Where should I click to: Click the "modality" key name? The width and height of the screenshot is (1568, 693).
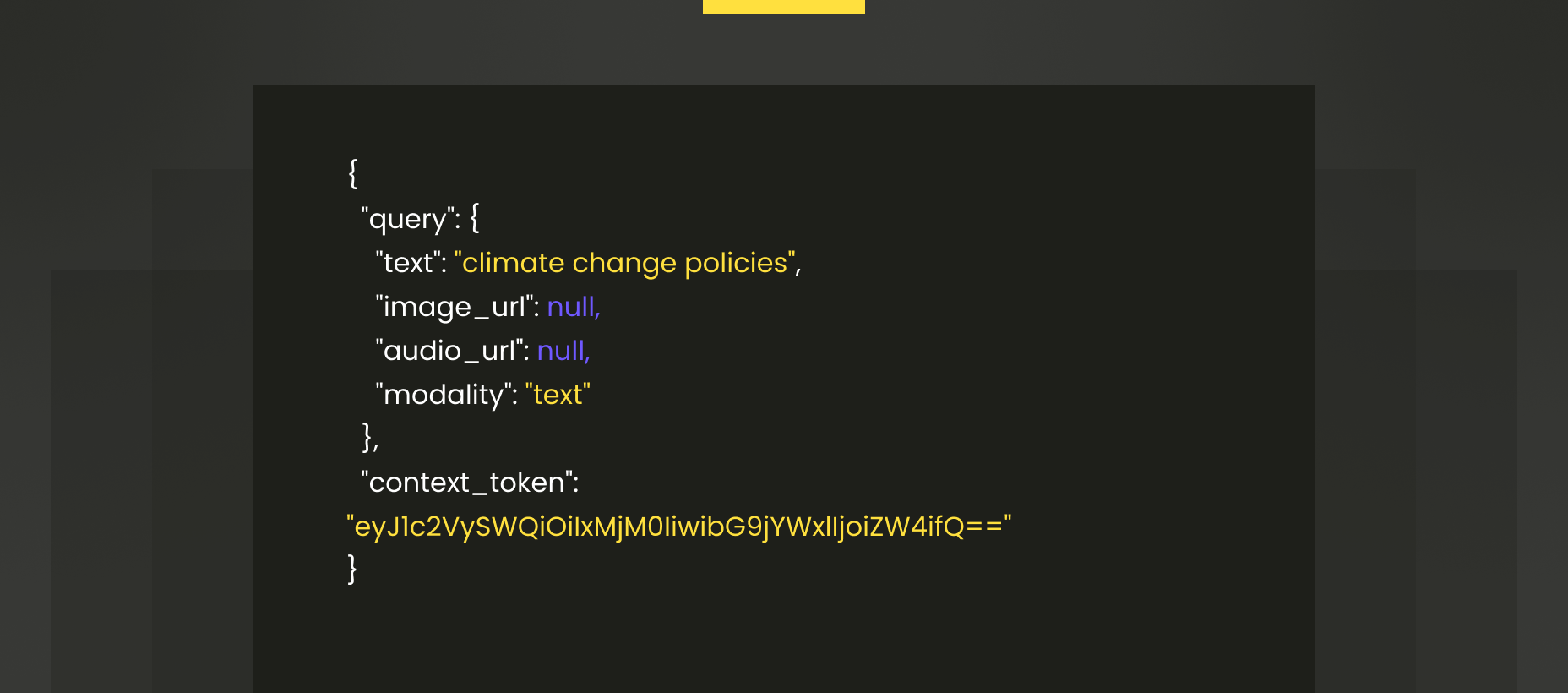(x=444, y=395)
